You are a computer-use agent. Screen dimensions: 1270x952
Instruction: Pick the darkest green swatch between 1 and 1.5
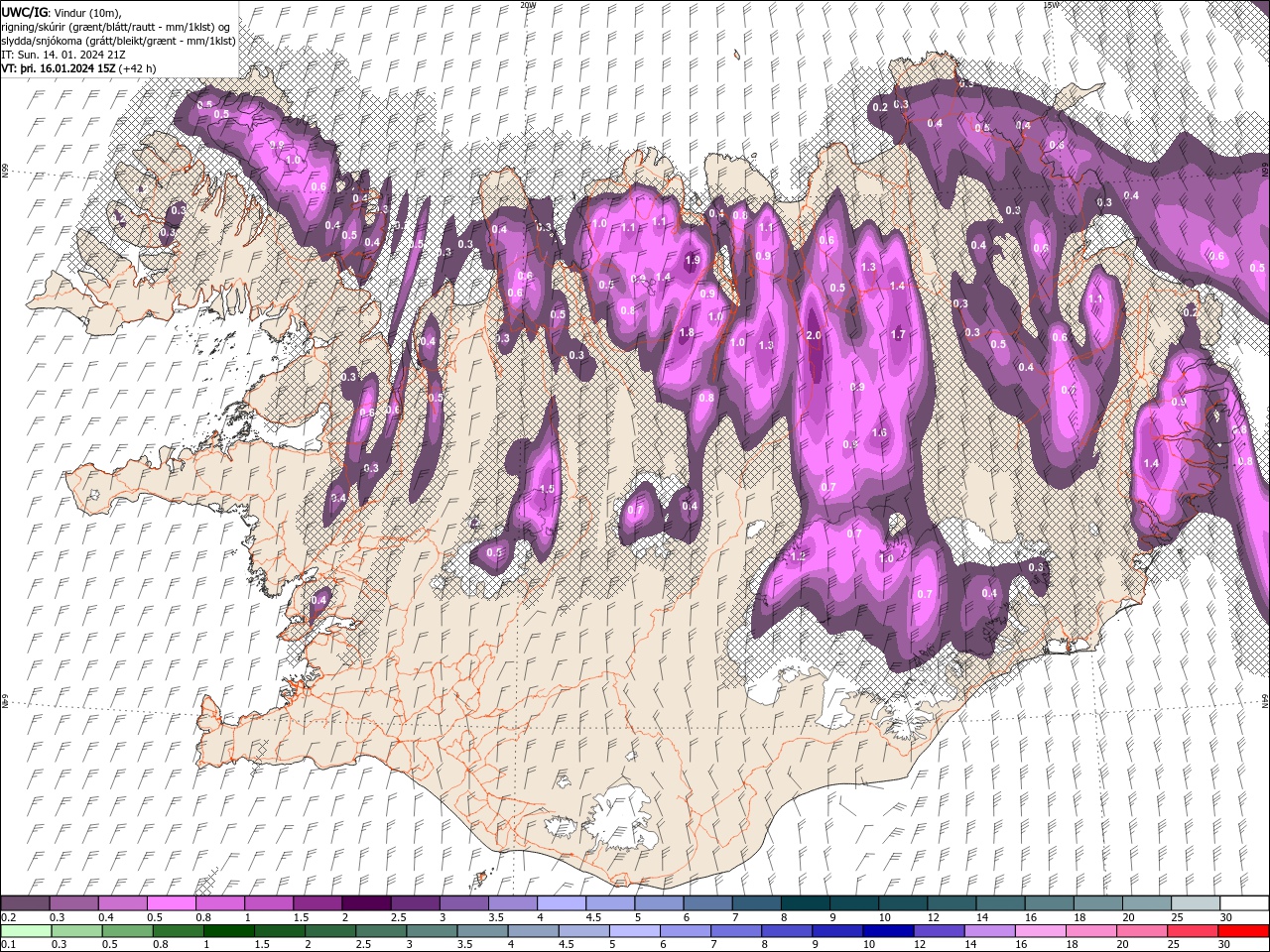click(229, 930)
